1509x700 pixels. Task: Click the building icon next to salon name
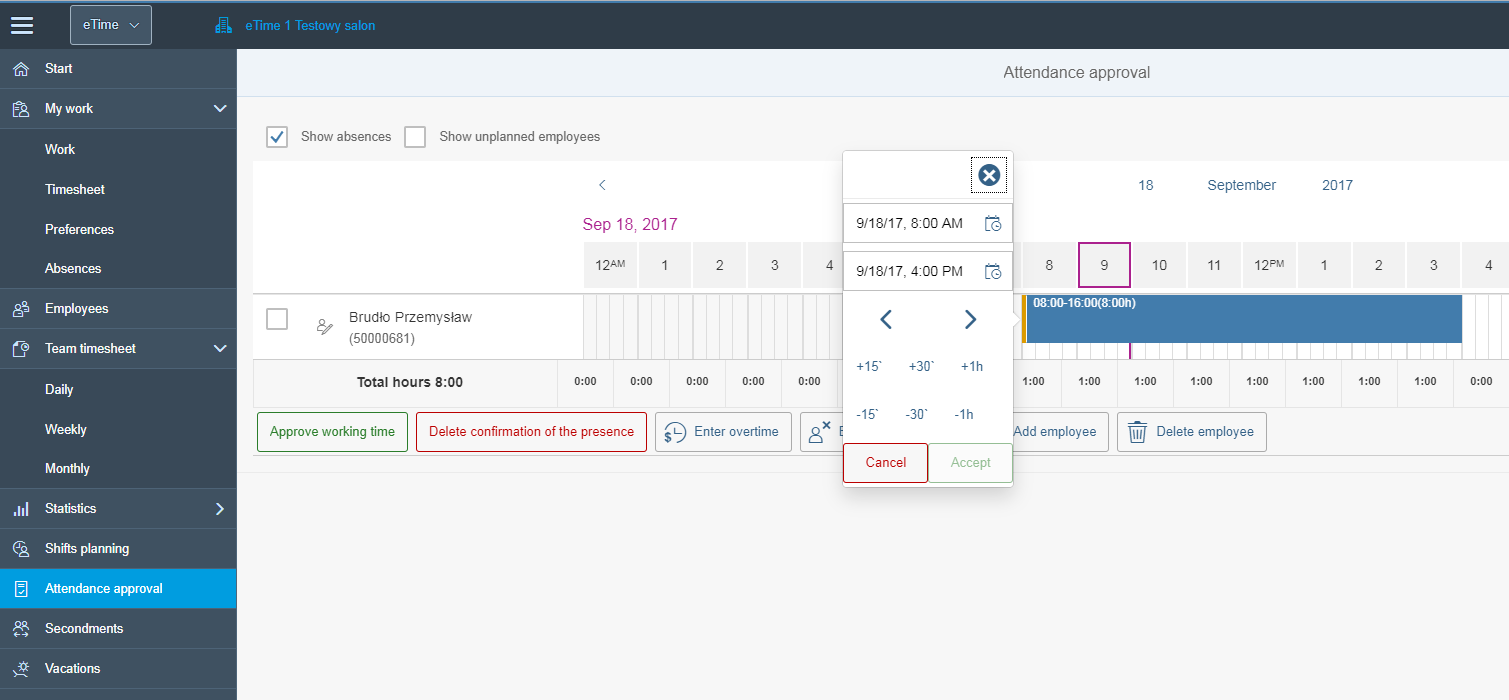pos(223,25)
